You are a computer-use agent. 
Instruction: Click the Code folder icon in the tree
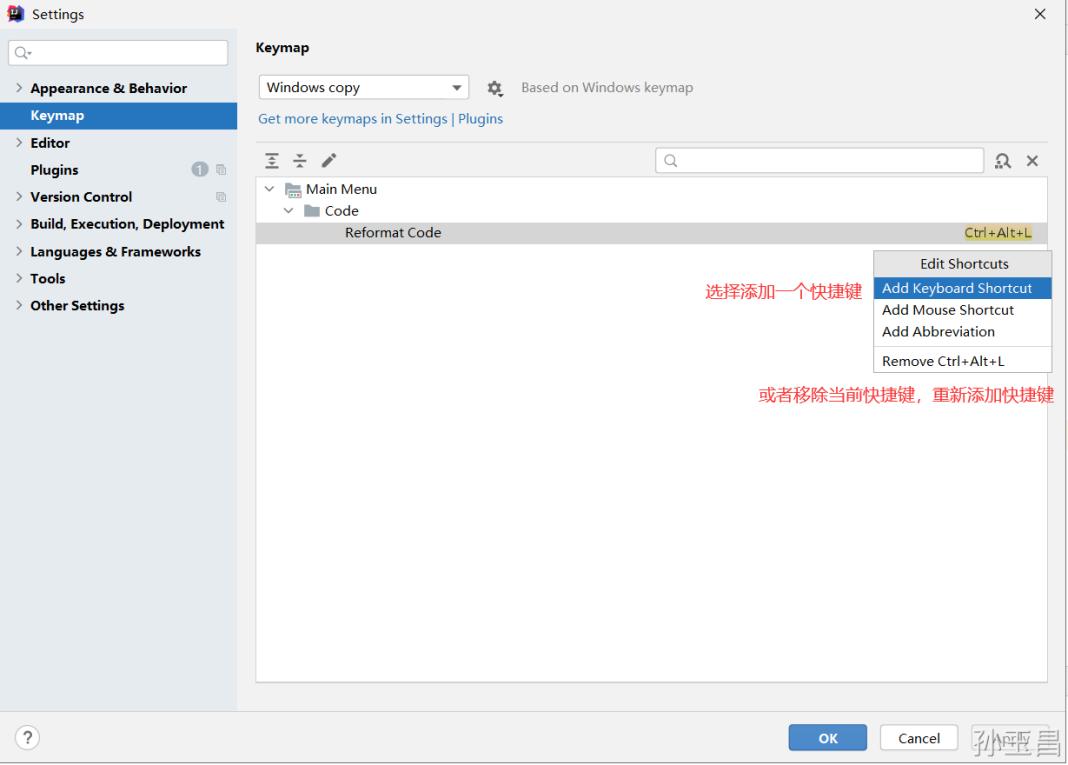311,210
